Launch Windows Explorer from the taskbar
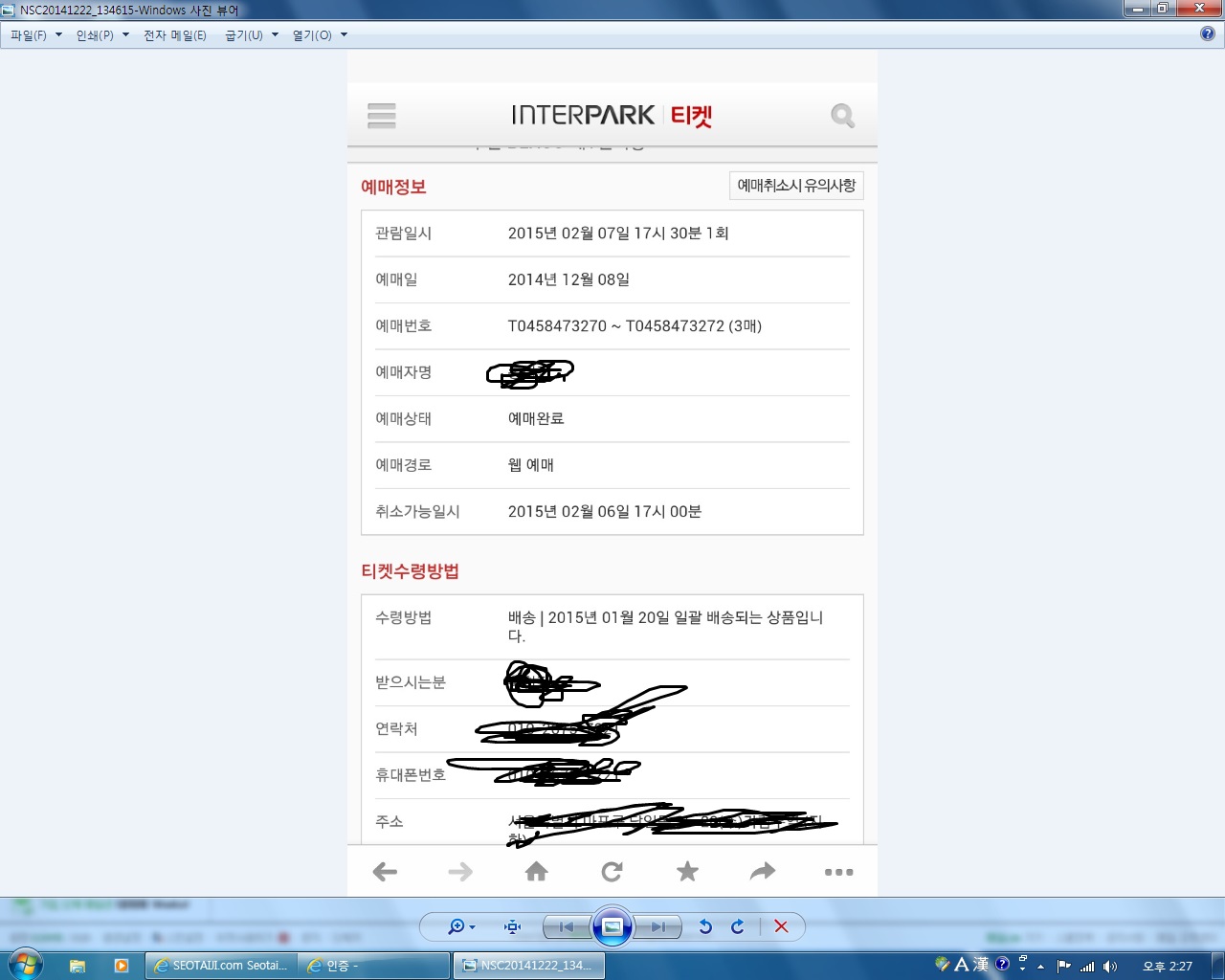The width and height of the screenshot is (1225, 980). [x=78, y=966]
